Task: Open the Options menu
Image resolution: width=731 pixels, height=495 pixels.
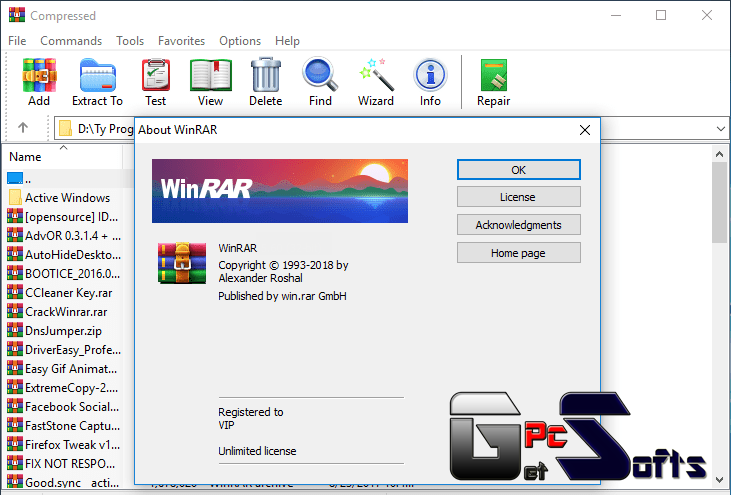Action: [240, 41]
